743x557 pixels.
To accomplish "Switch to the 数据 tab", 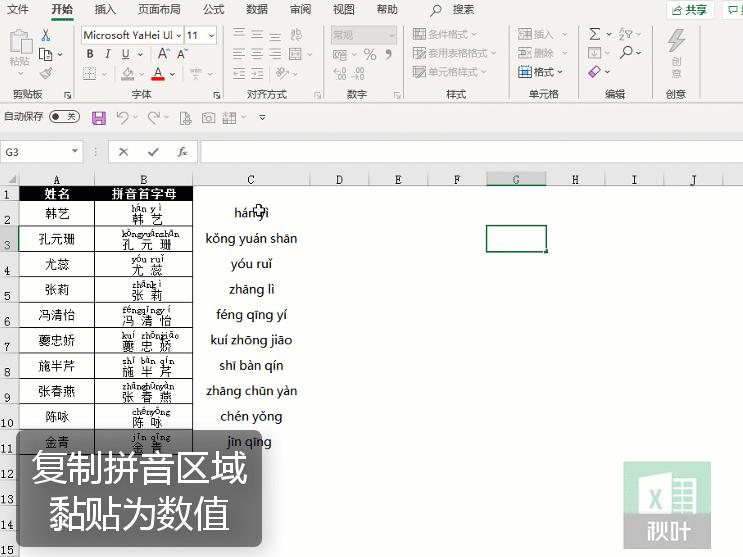I will click(257, 9).
